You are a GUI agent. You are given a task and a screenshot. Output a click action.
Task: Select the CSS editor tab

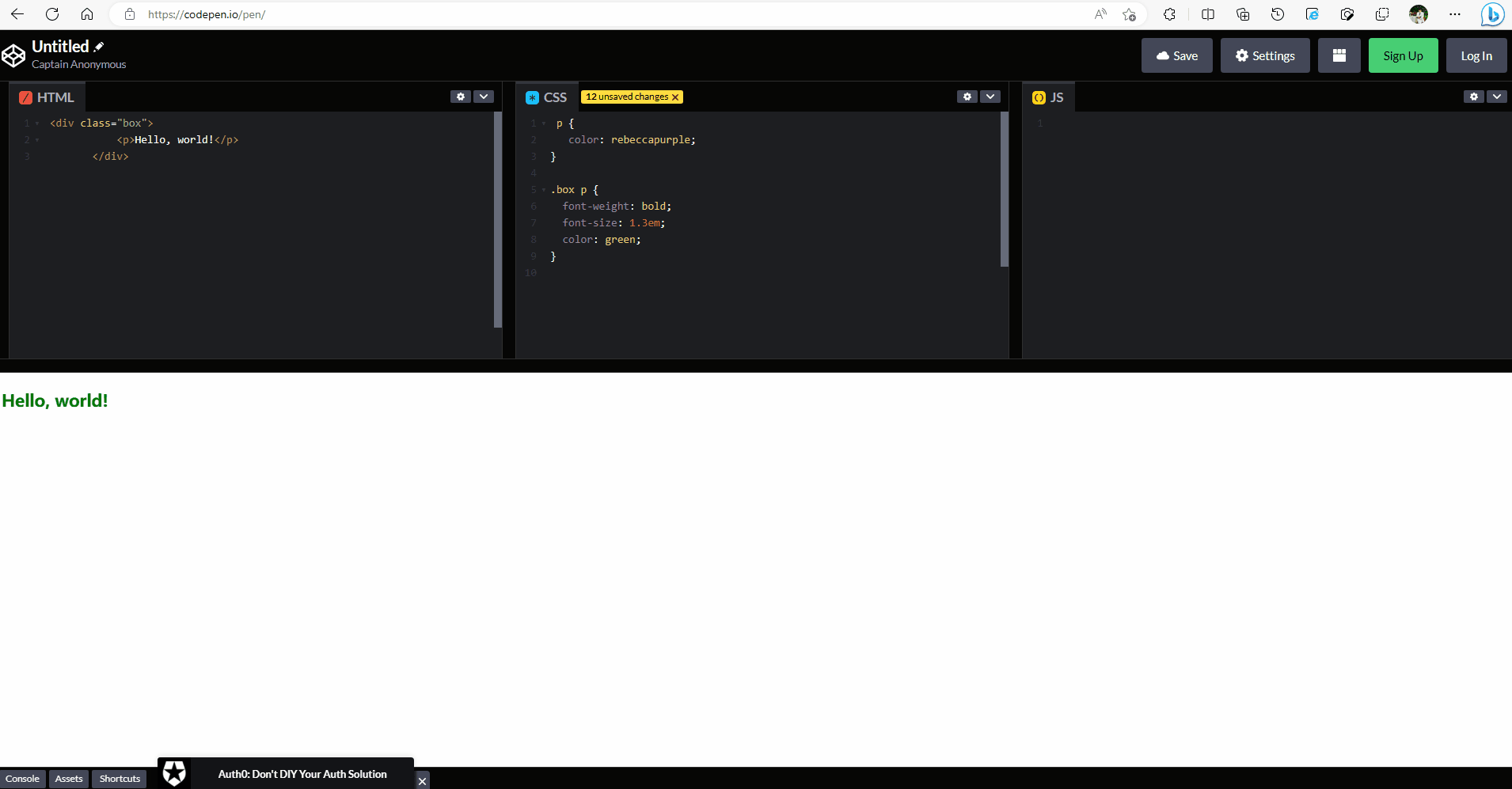[x=547, y=97]
